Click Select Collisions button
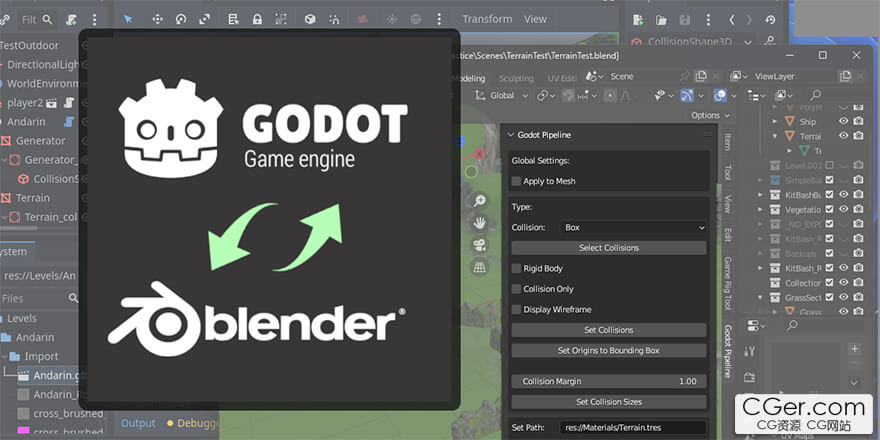 608,248
